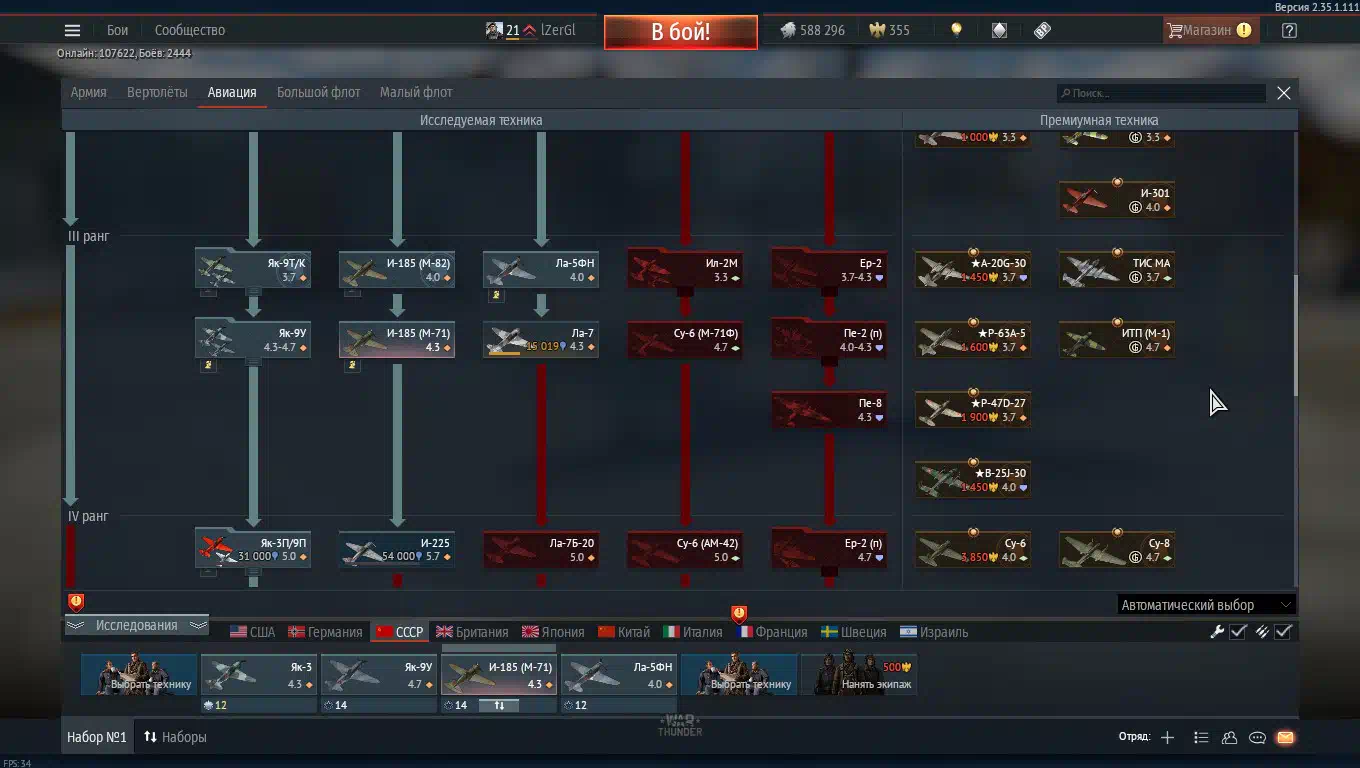
Task: Open Наборы presets list
Action: tap(175, 737)
